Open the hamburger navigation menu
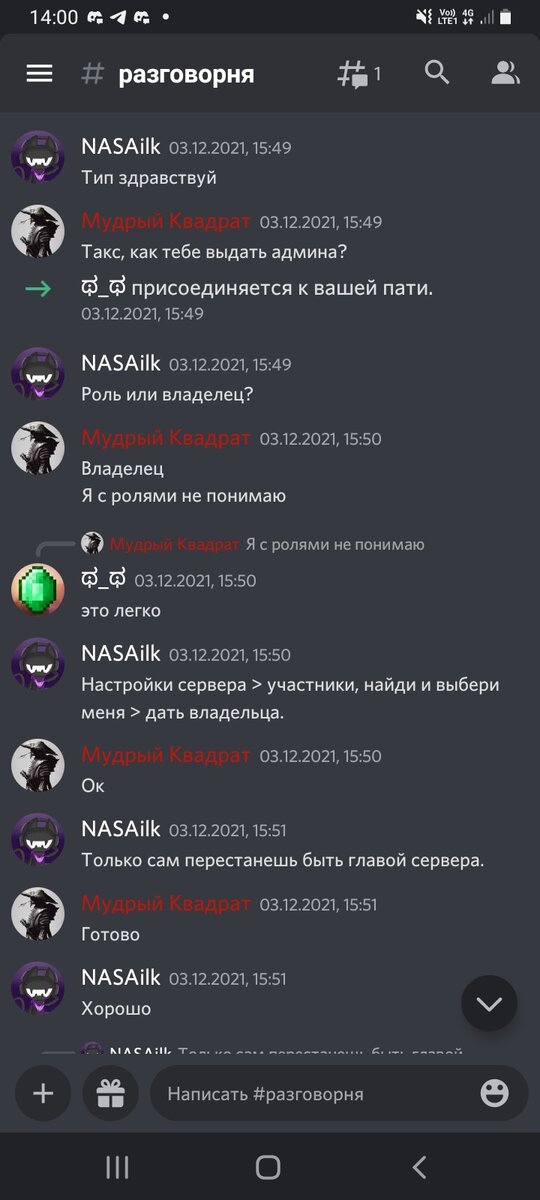540x1200 pixels. pos(40,73)
